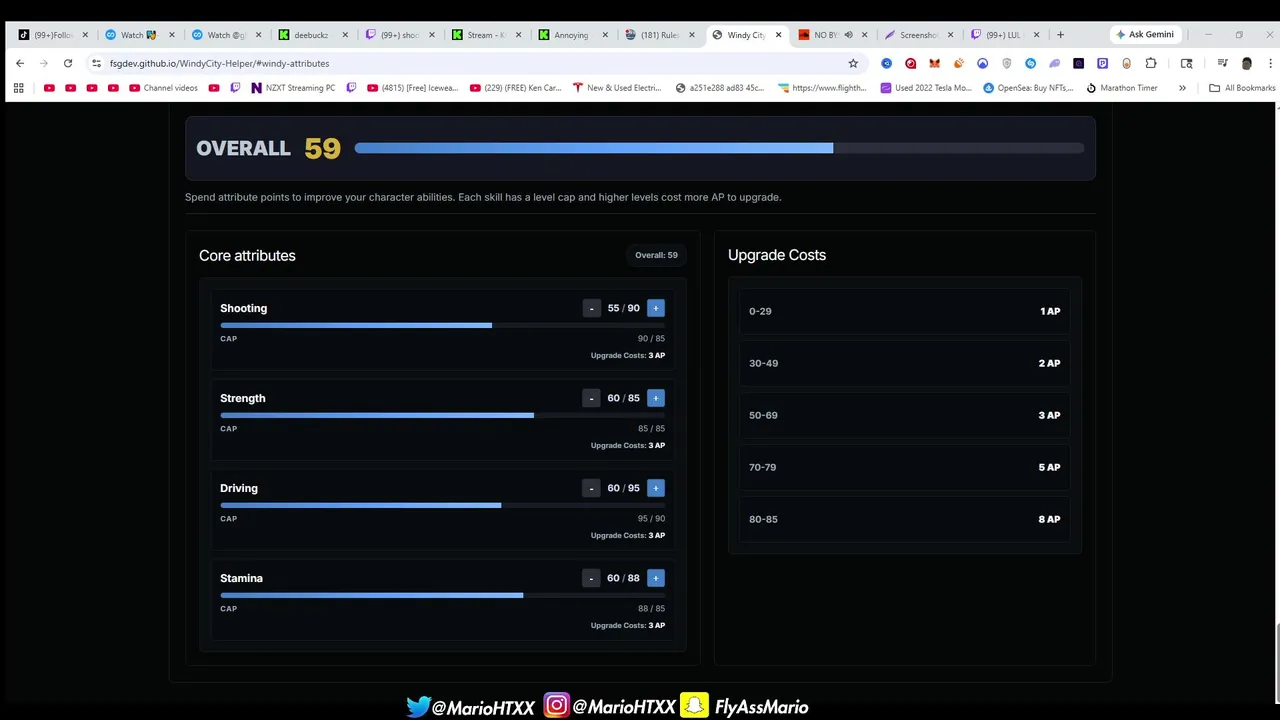Click the Driving attribute progress bar
Image resolution: width=1280 pixels, height=720 pixels.
pyautogui.click(x=442, y=505)
